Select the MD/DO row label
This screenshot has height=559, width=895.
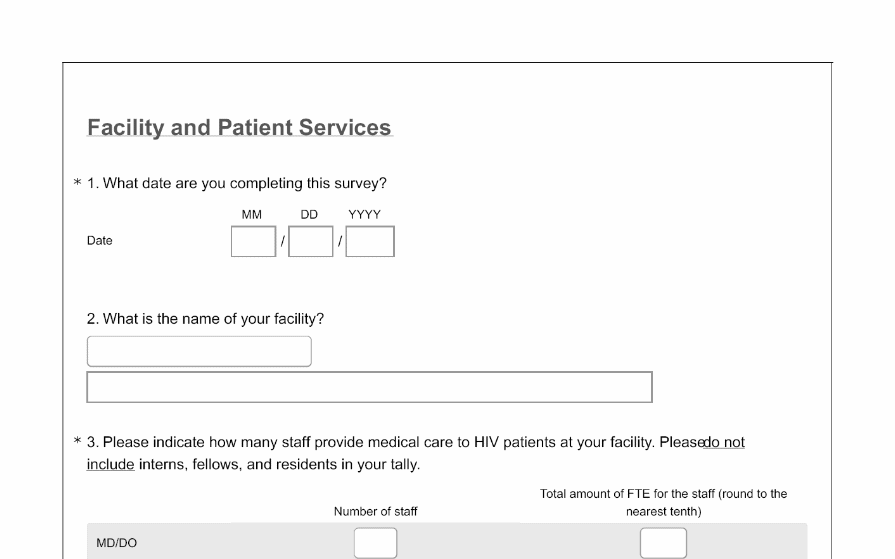(x=117, y=543)
